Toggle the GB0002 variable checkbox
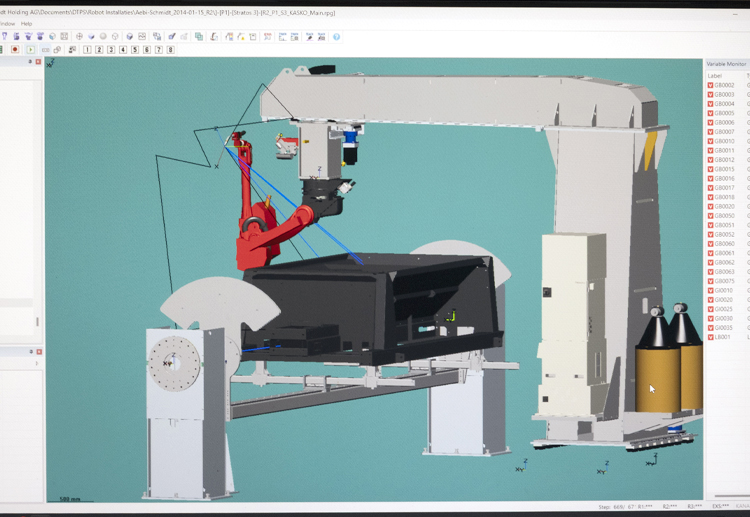The image size is (750, 517). coord(710,85)
